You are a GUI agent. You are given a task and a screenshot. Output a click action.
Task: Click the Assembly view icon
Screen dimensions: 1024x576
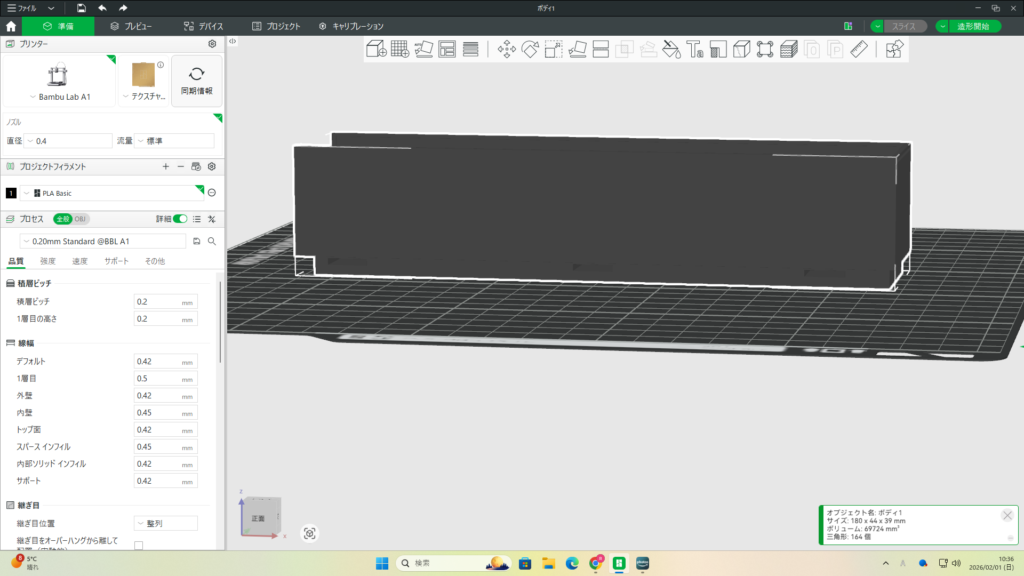point(895,49)
